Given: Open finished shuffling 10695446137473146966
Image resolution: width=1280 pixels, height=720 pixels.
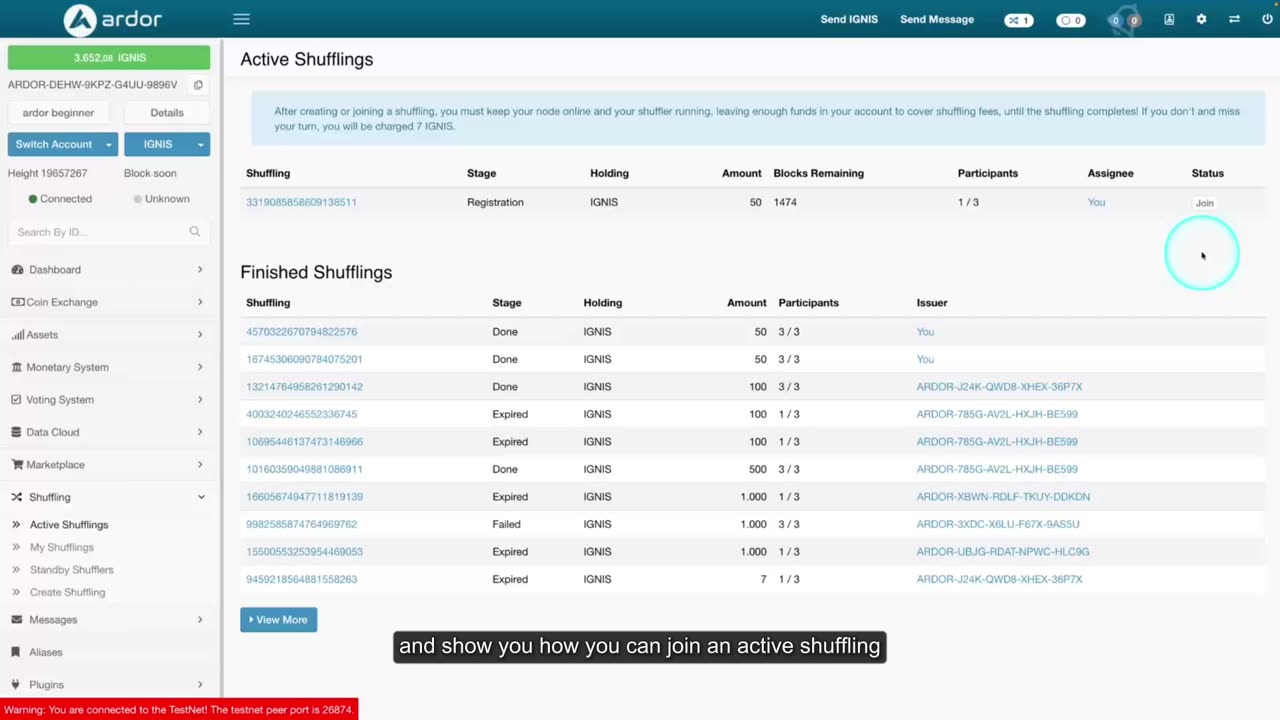Looking at the screenshot, I should (x=304, y=442).
